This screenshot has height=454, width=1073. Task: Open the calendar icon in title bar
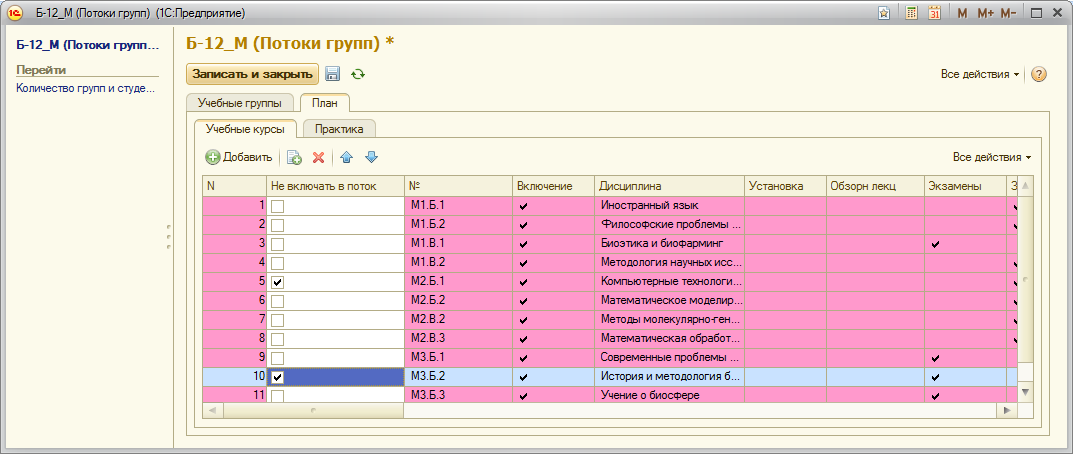tap(935, 13)
